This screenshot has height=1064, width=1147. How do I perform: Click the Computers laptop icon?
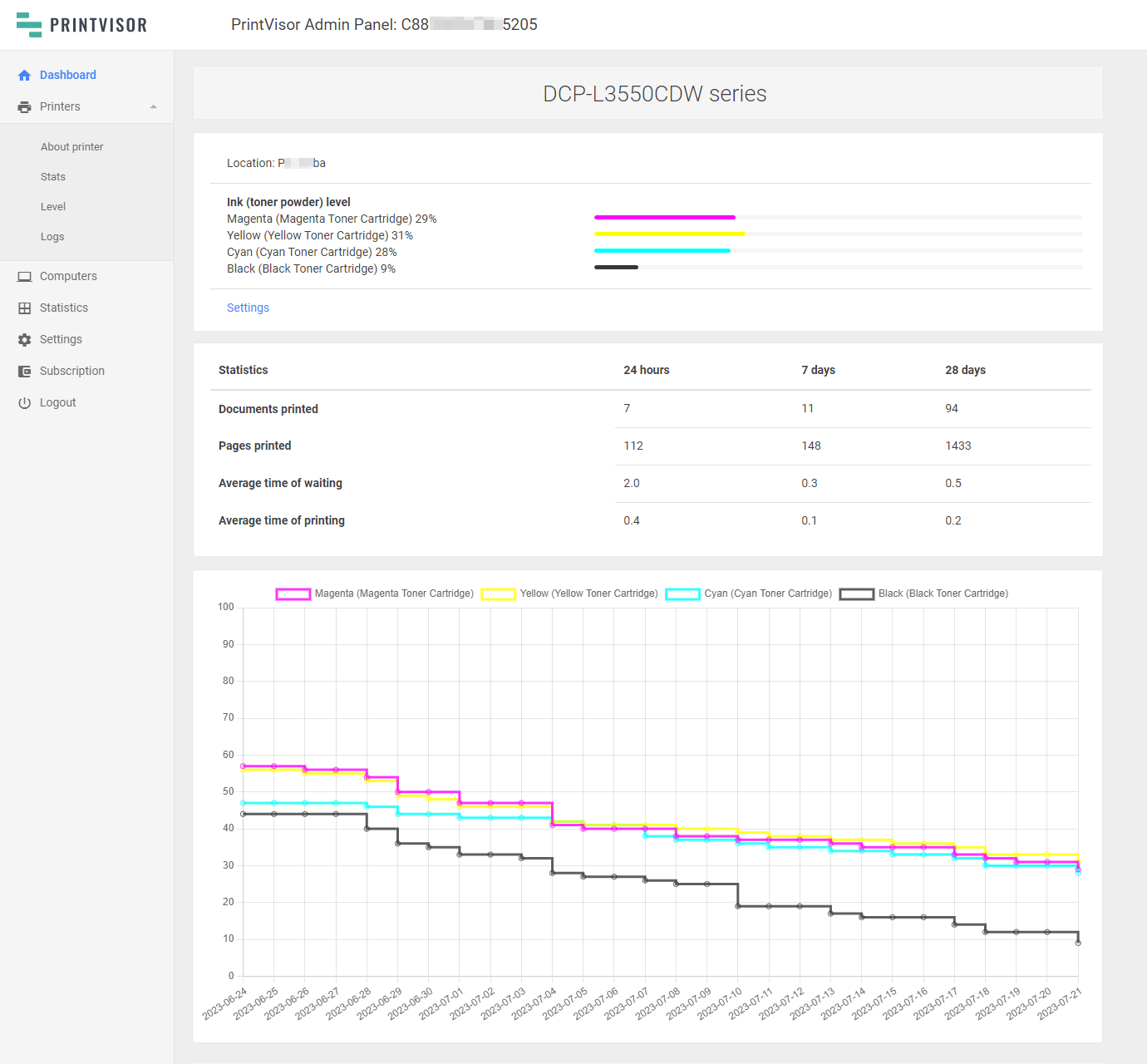tap(24, 277)
